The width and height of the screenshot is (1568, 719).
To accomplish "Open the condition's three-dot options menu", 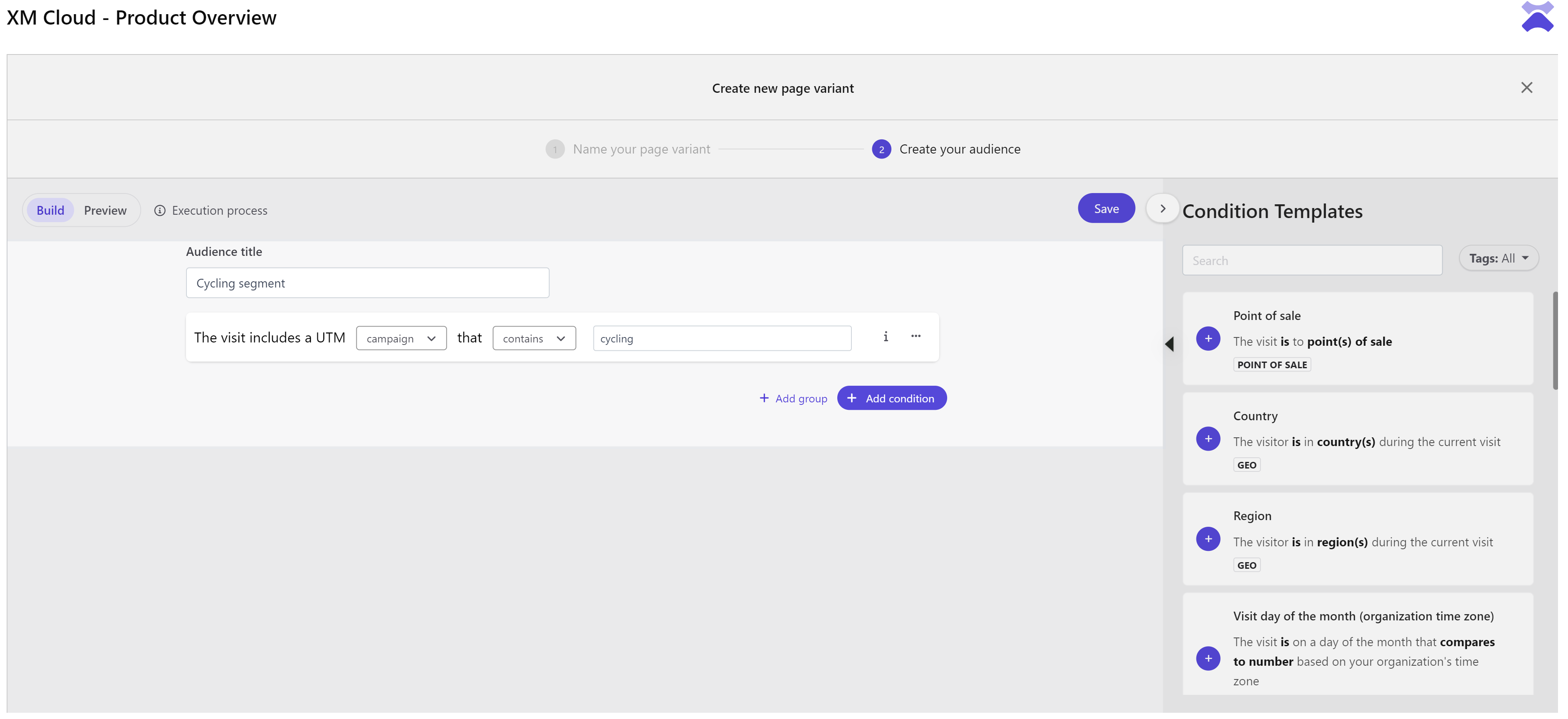I will click(x=915, y=337).
